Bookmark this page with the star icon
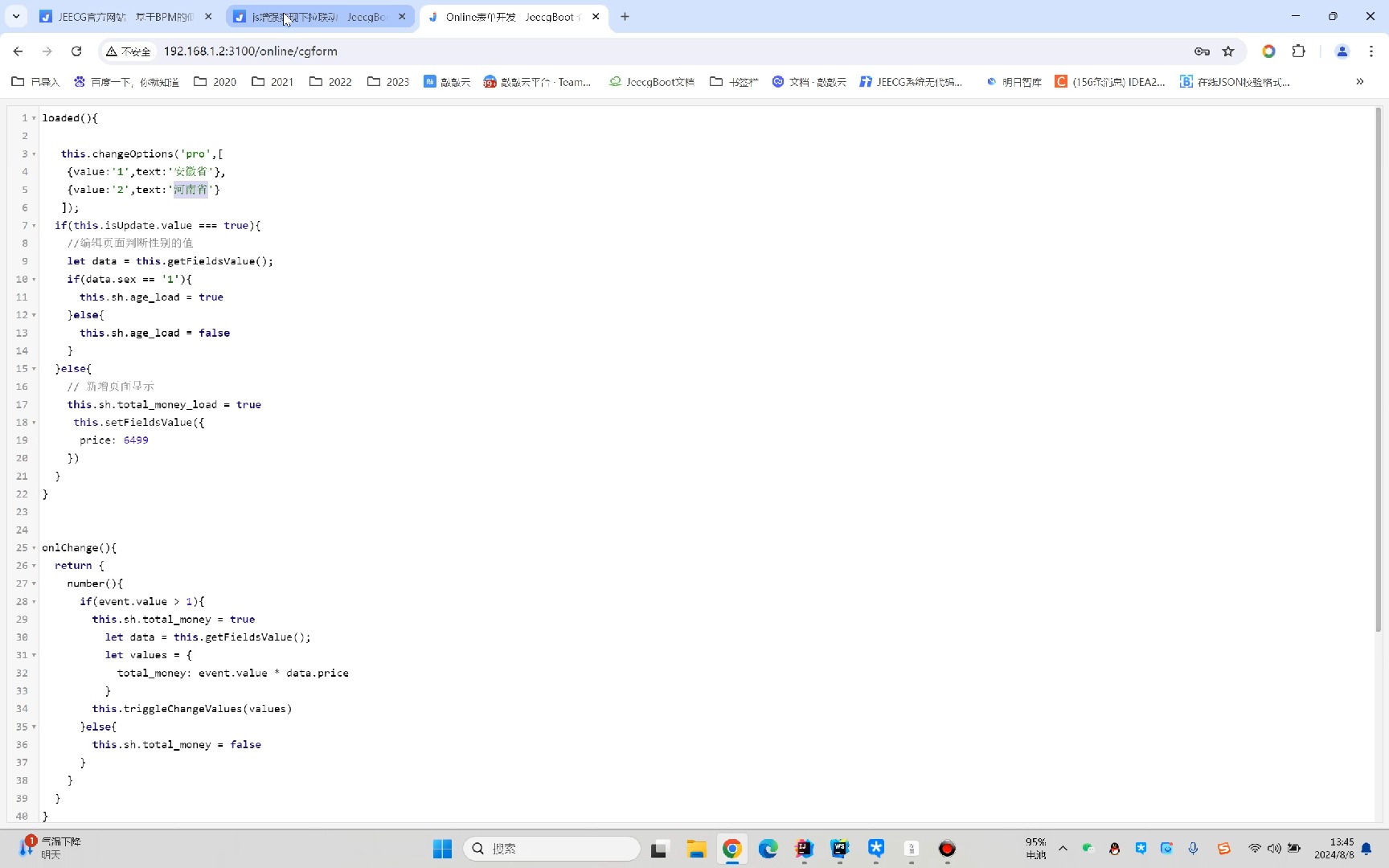This screenshot has height=868, width=1389. pos(1228,51)
